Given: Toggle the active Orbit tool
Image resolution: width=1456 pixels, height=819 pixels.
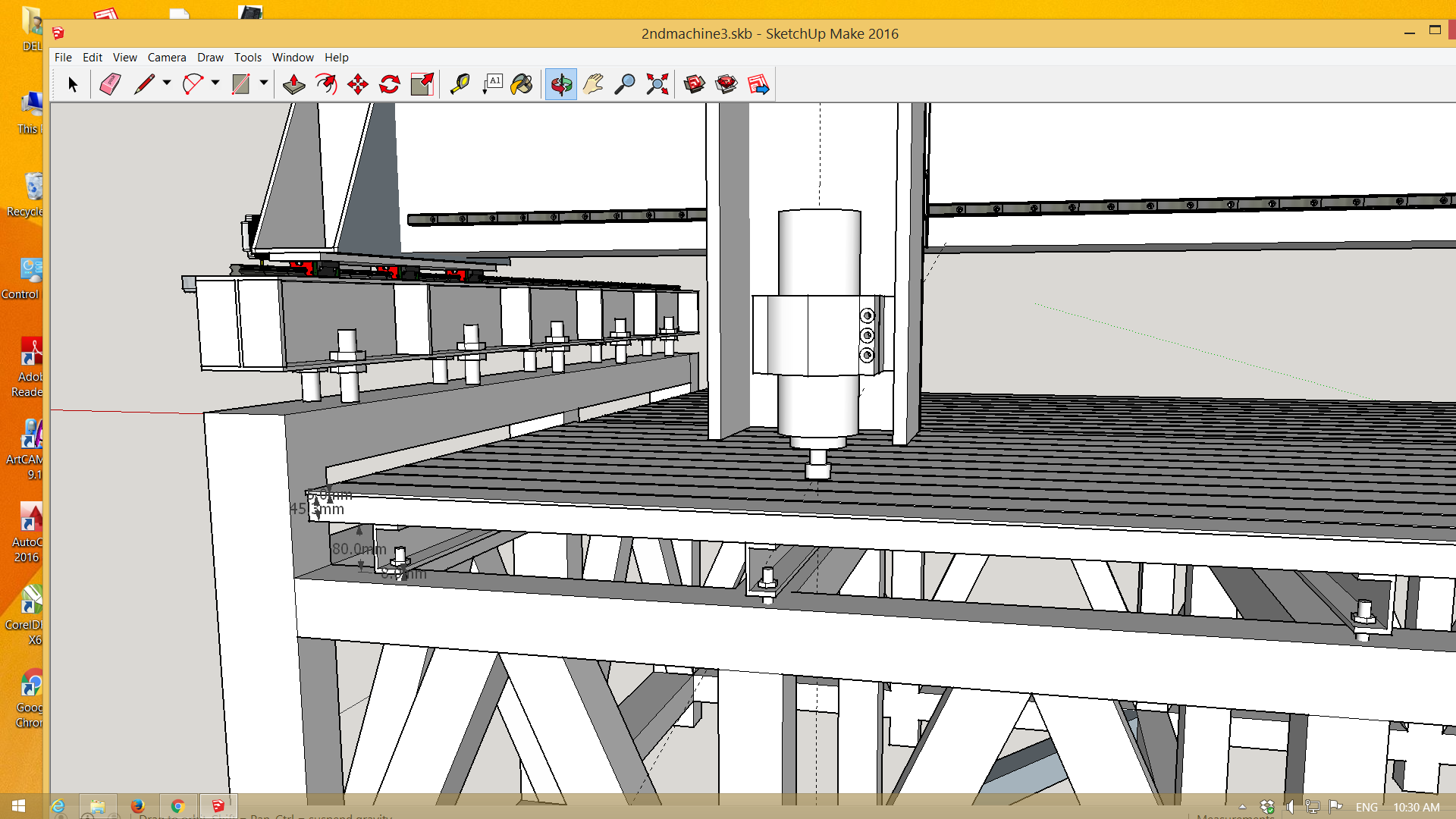Looking at the screenshot, I should [x=561, y=84].
